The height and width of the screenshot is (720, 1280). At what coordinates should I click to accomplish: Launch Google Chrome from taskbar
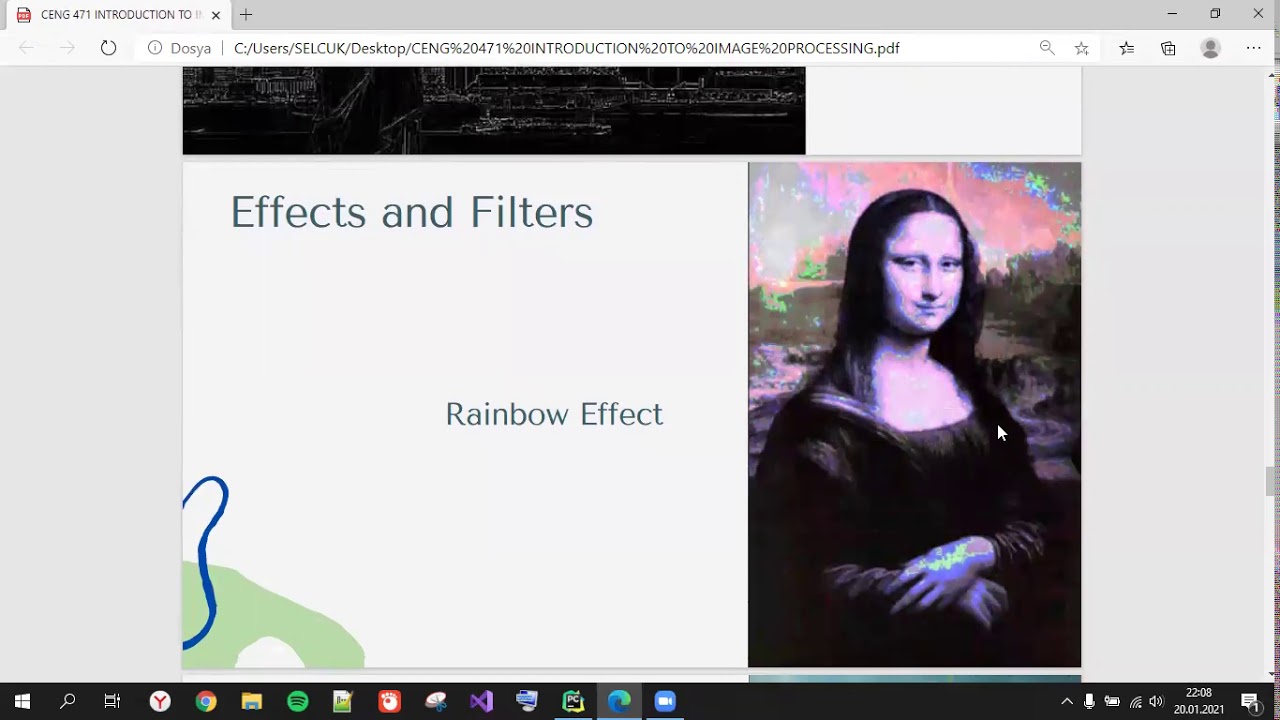click(x=206, y=702)
